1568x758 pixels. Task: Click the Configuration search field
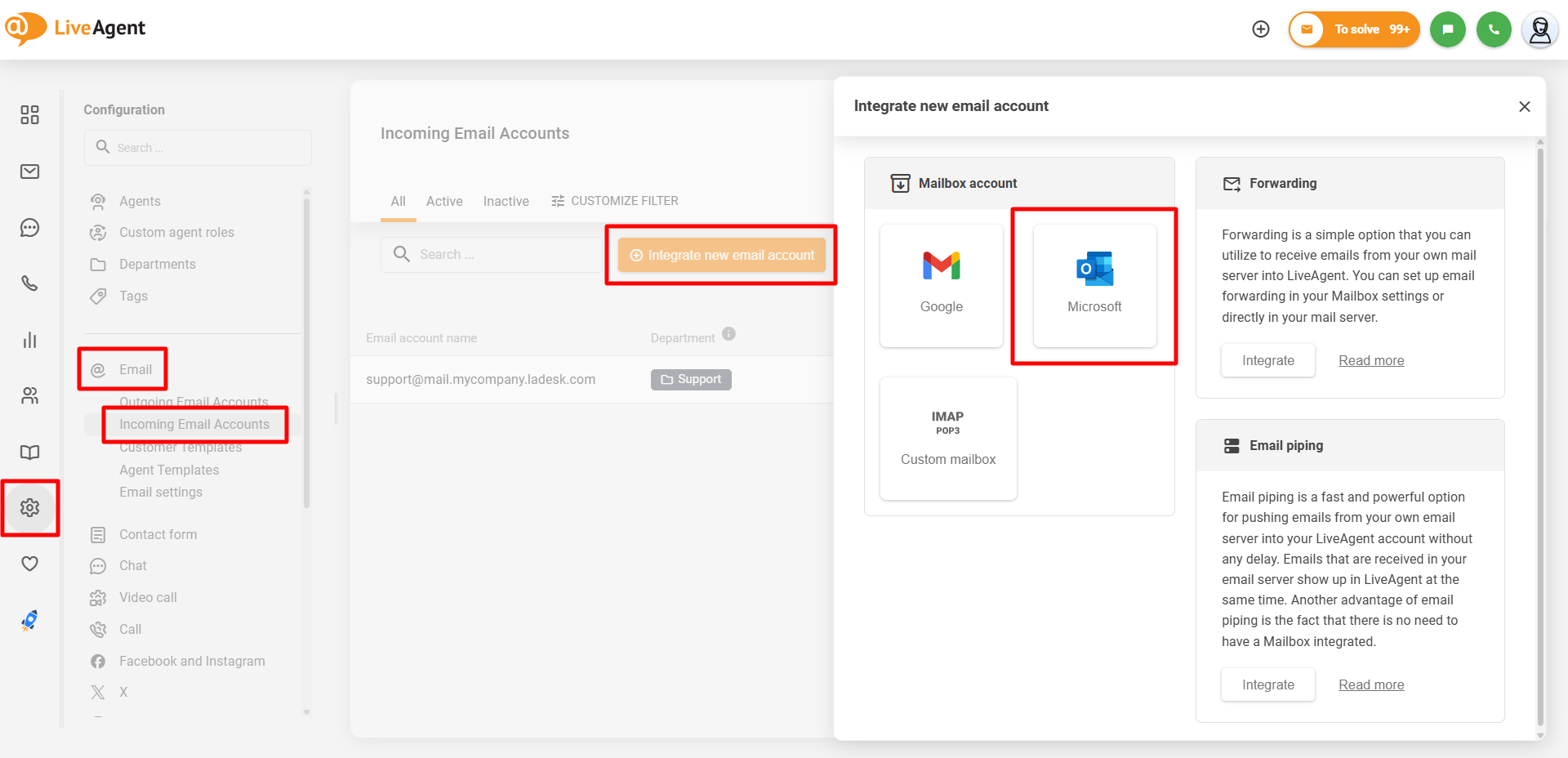pyautogui.click(x=198, y=148)
